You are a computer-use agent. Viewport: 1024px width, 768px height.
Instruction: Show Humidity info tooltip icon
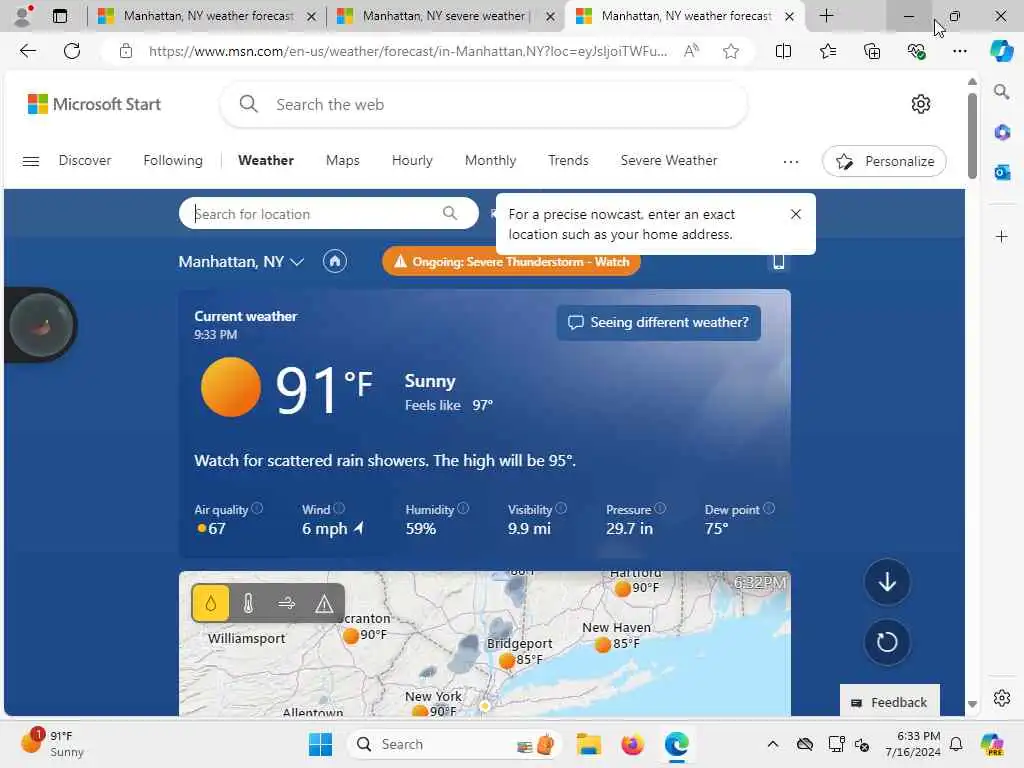463,508
